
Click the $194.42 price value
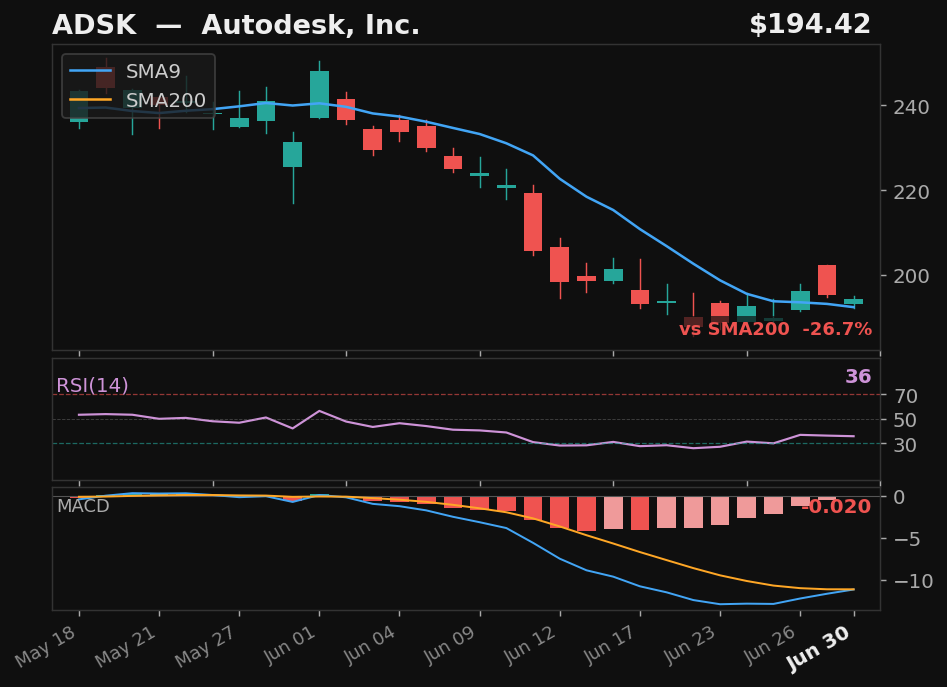810,25
